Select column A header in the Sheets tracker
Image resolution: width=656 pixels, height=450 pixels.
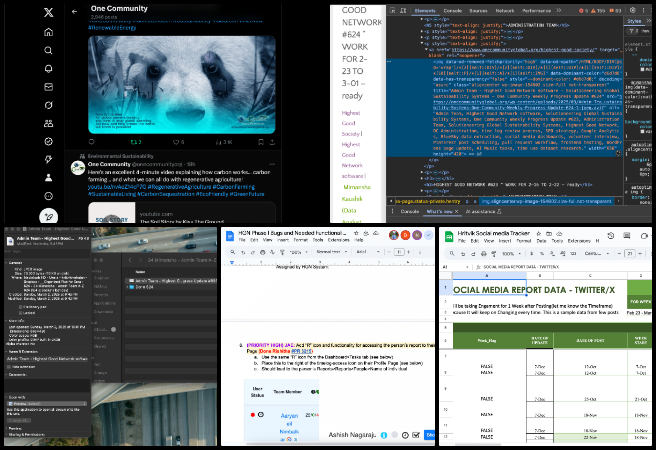[489, 276]
